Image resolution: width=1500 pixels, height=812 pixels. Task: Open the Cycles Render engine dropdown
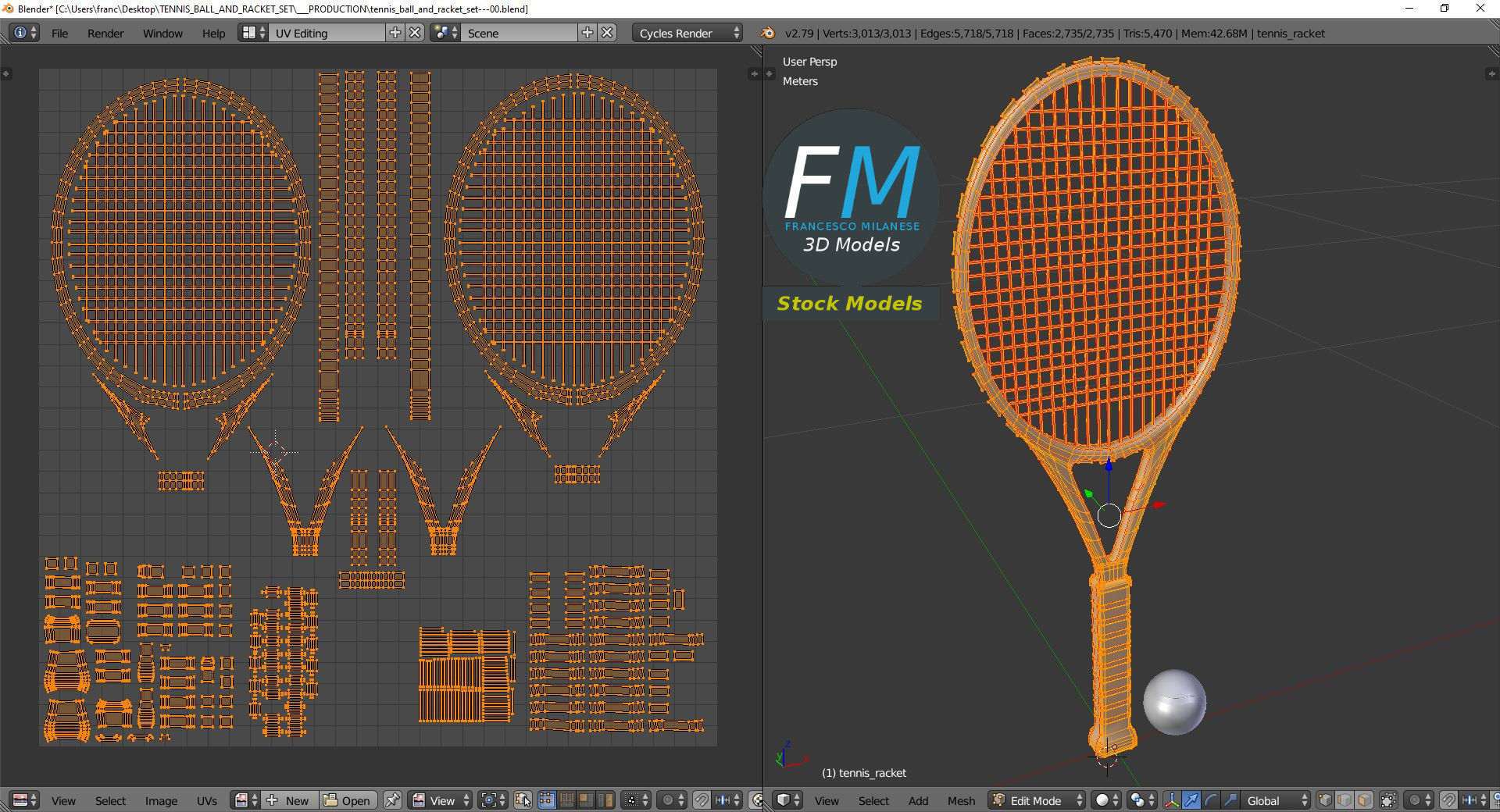click(x=687, y=33)
